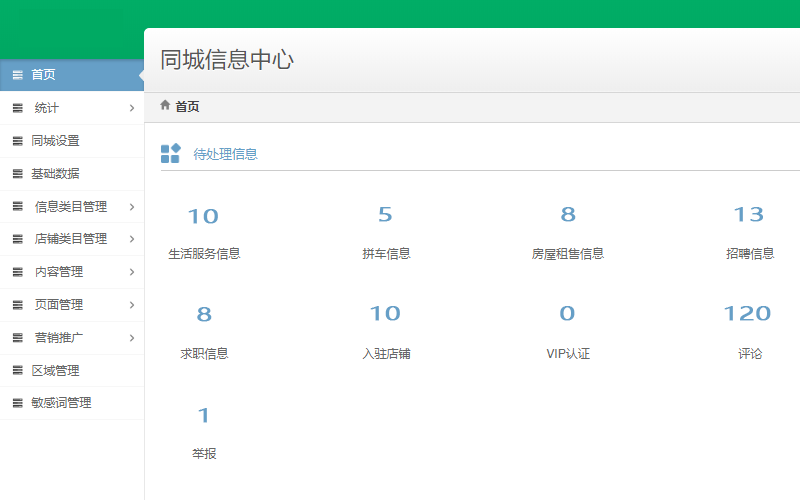
Task: Expand the 统计 submenu arrow
Action: pos(132,108)
